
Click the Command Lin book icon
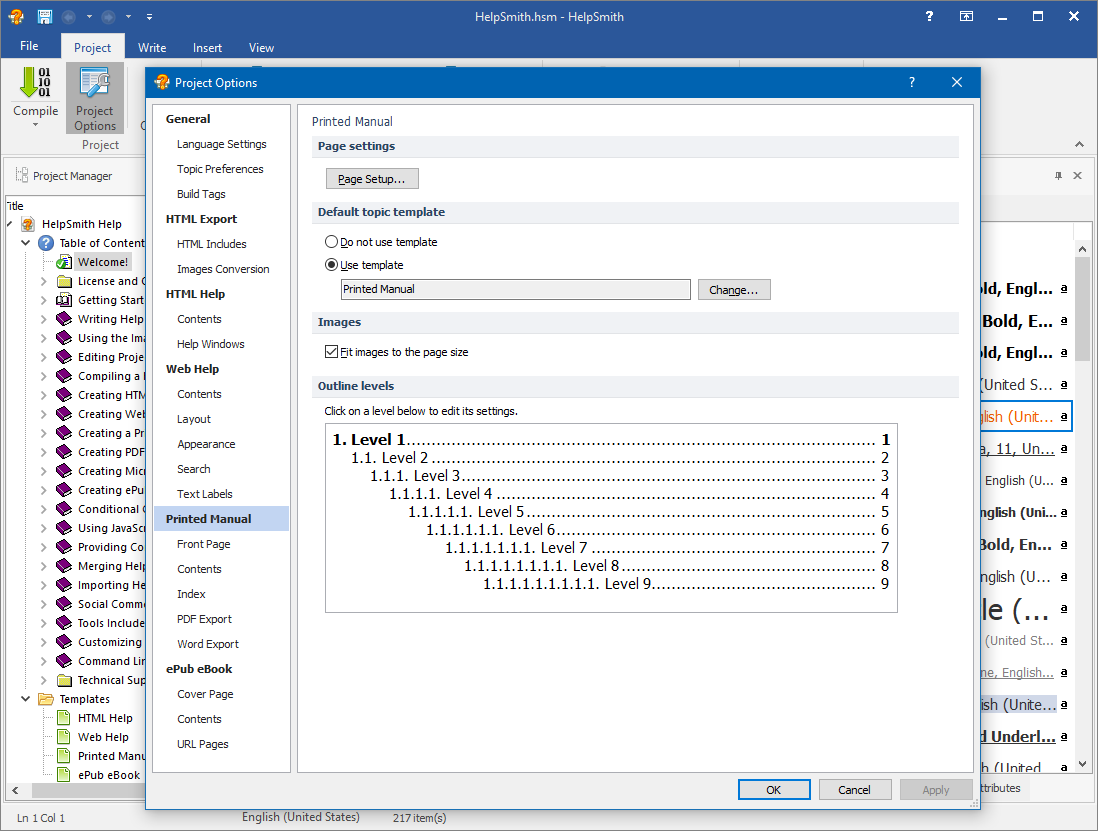coord(64,661)
